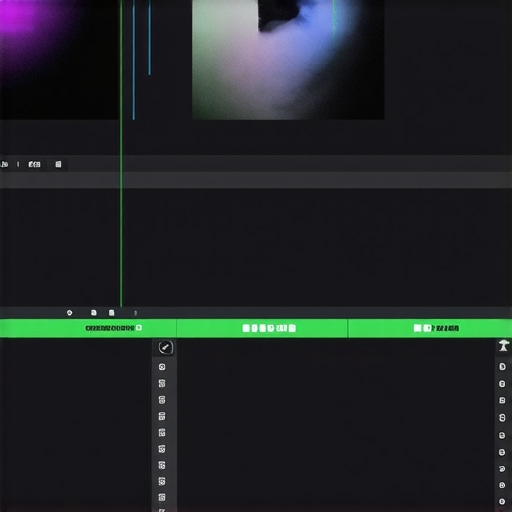
Task: Select the round brush icon heading the middle column
Action: click(x=165, y=347)
